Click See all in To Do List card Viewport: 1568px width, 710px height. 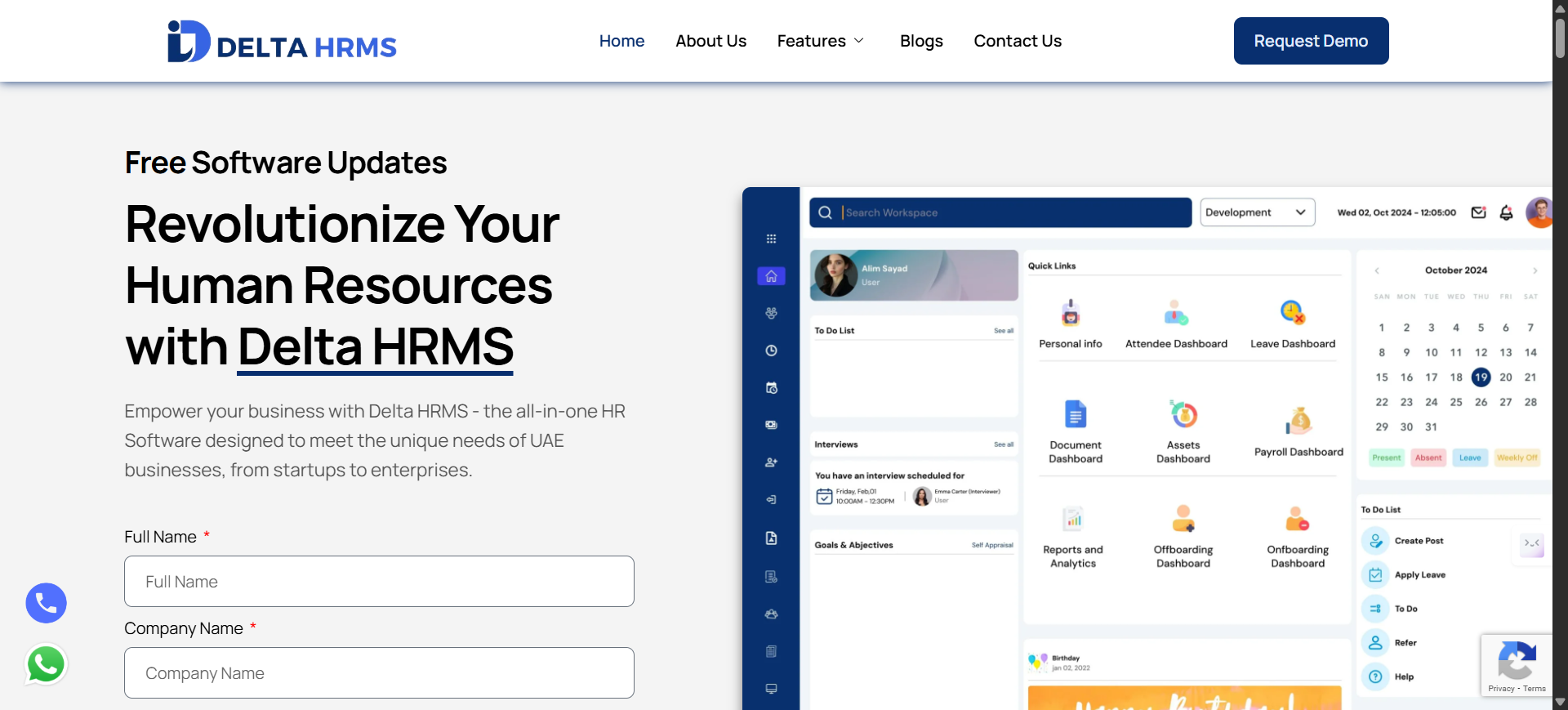tap(1004, 331)
